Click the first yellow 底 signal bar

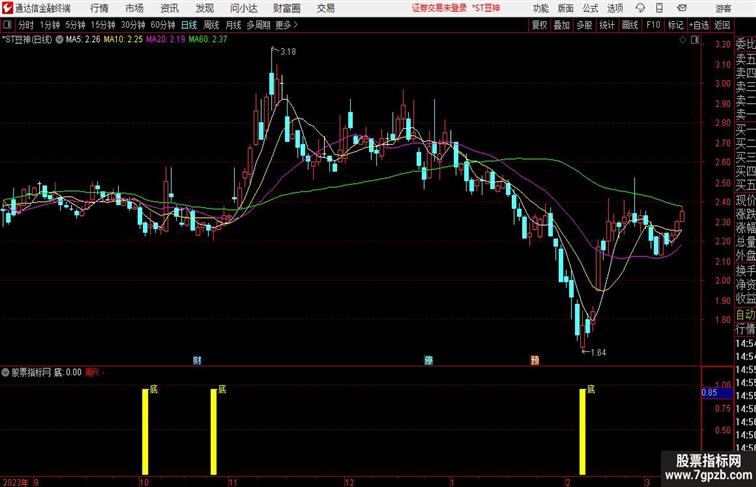(145, 432)
